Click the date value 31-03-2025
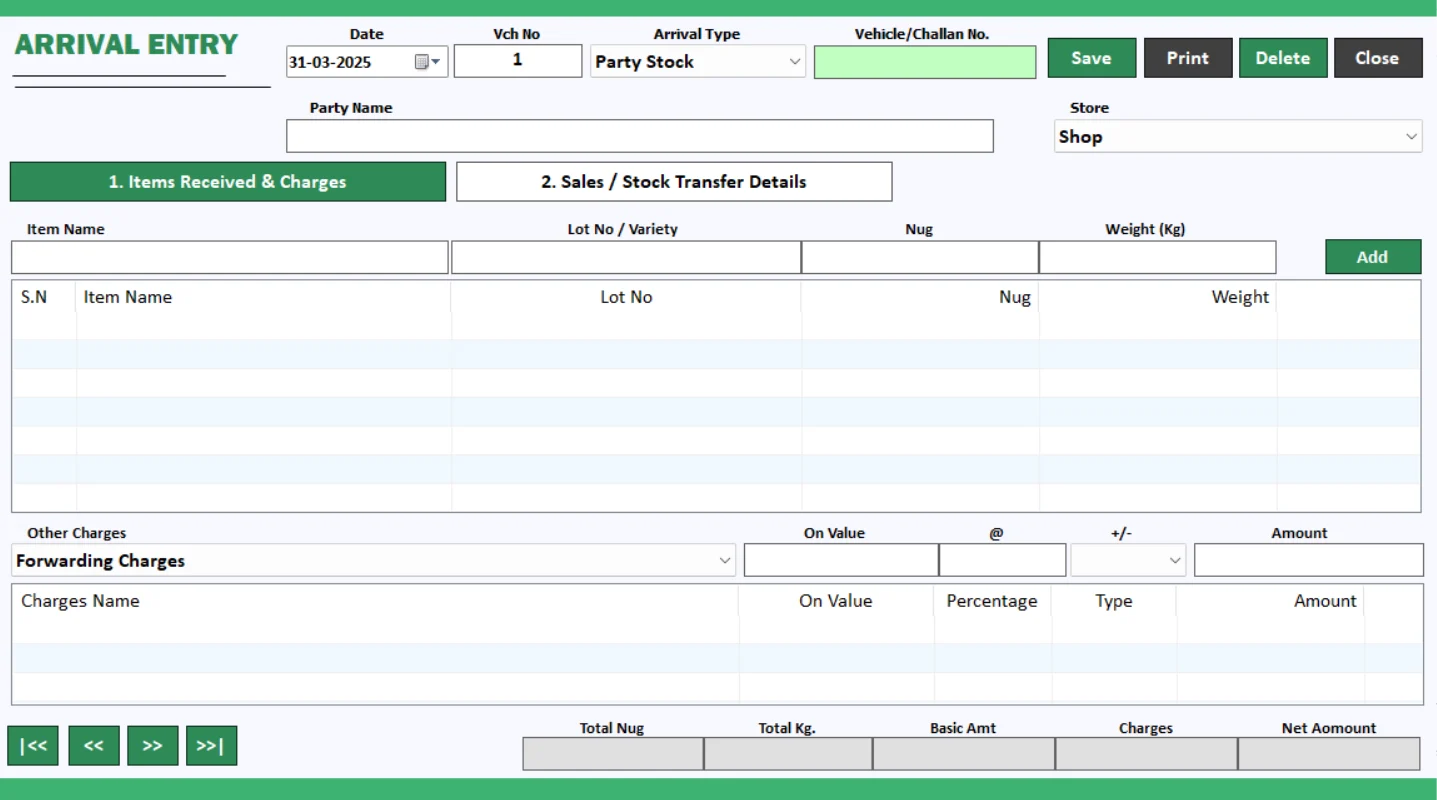The height and width of the screenshot is (800, 1437). click(330, 62)
